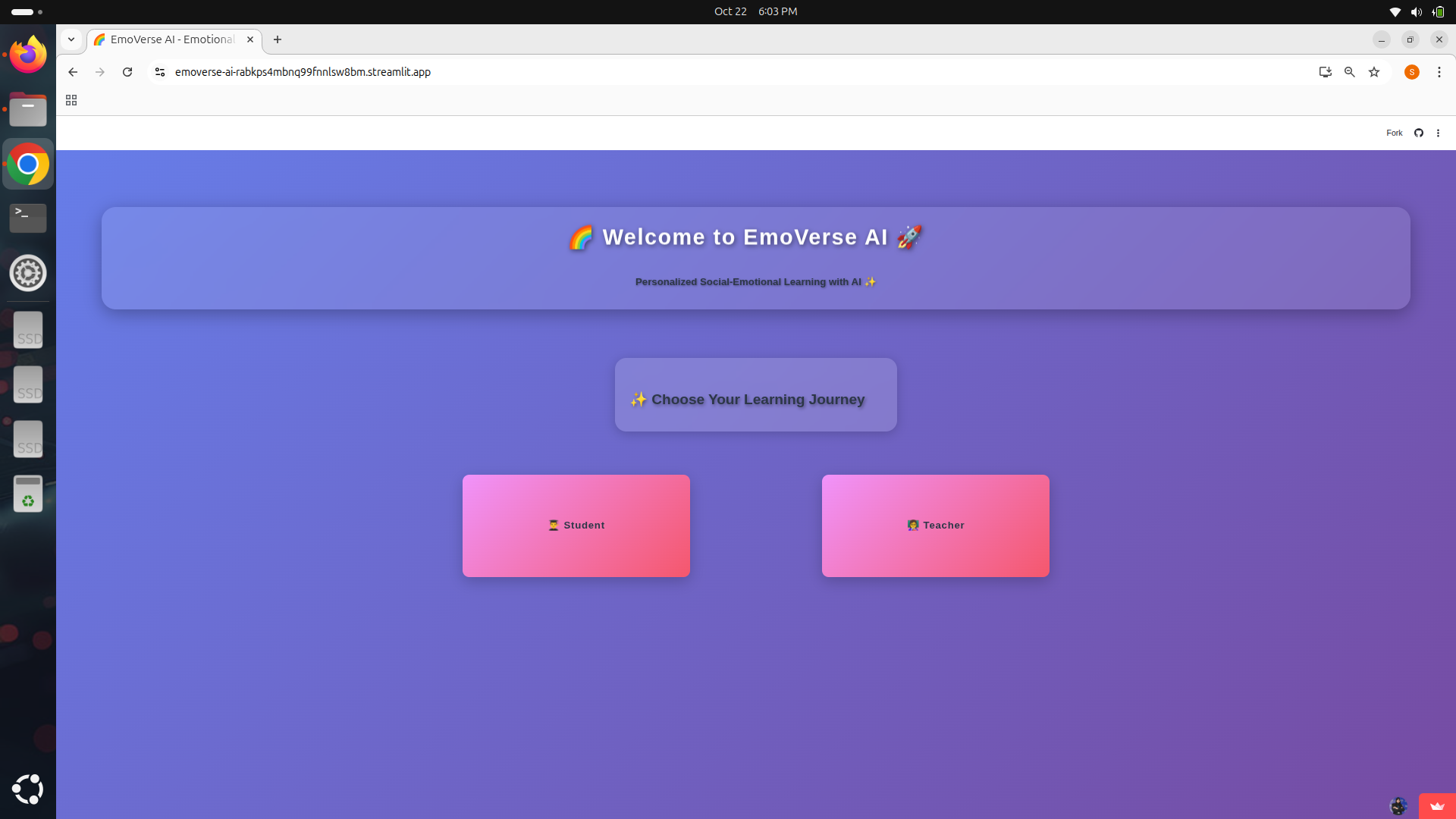This screenshot has height=819, width=1456.
Task: Open the Chrome apps grid shortcut
Action: (71, 100)
